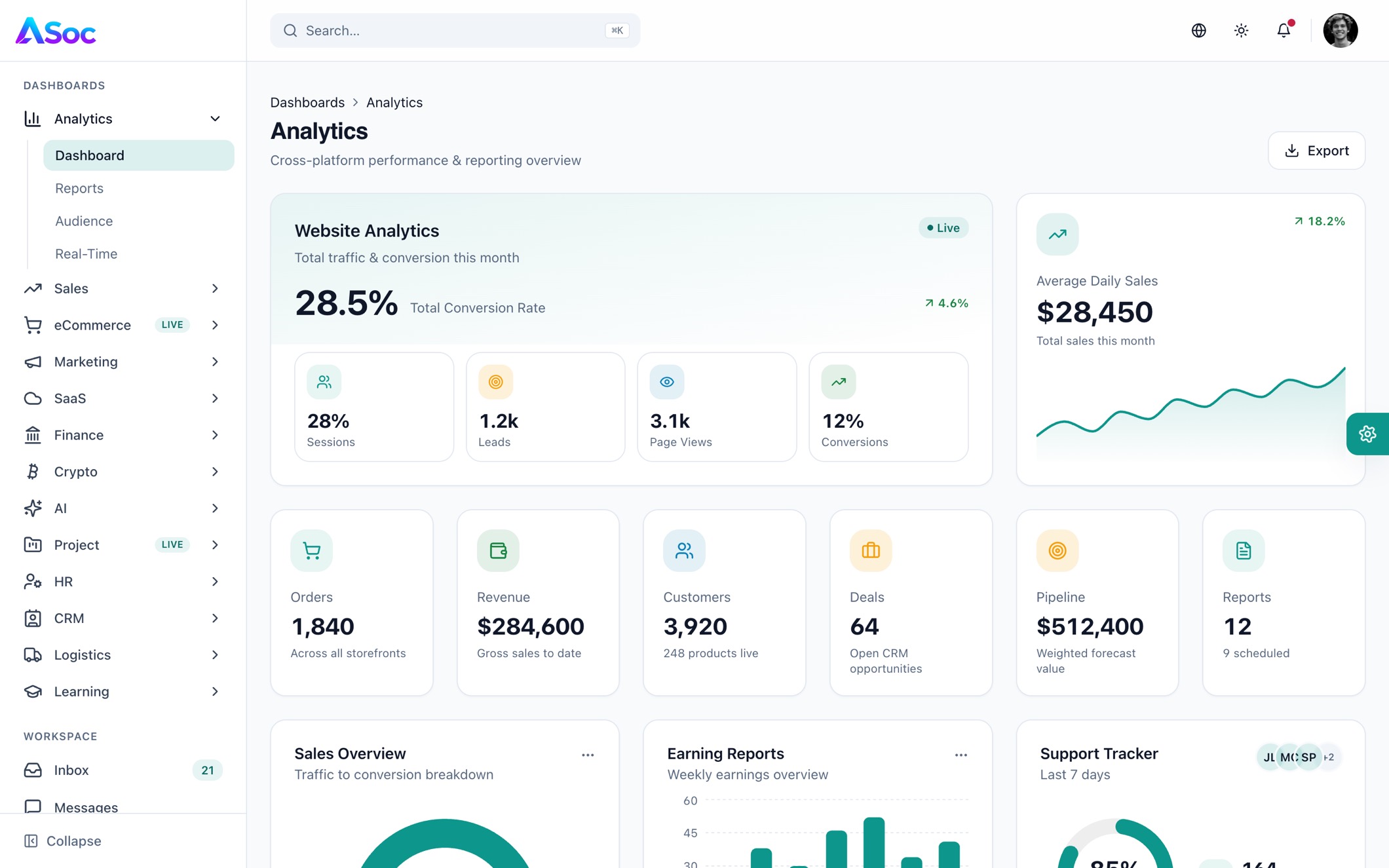Click the Pipeline target icon
The height and width of the screenshot is (868, 1389).
pos(1057,551)
